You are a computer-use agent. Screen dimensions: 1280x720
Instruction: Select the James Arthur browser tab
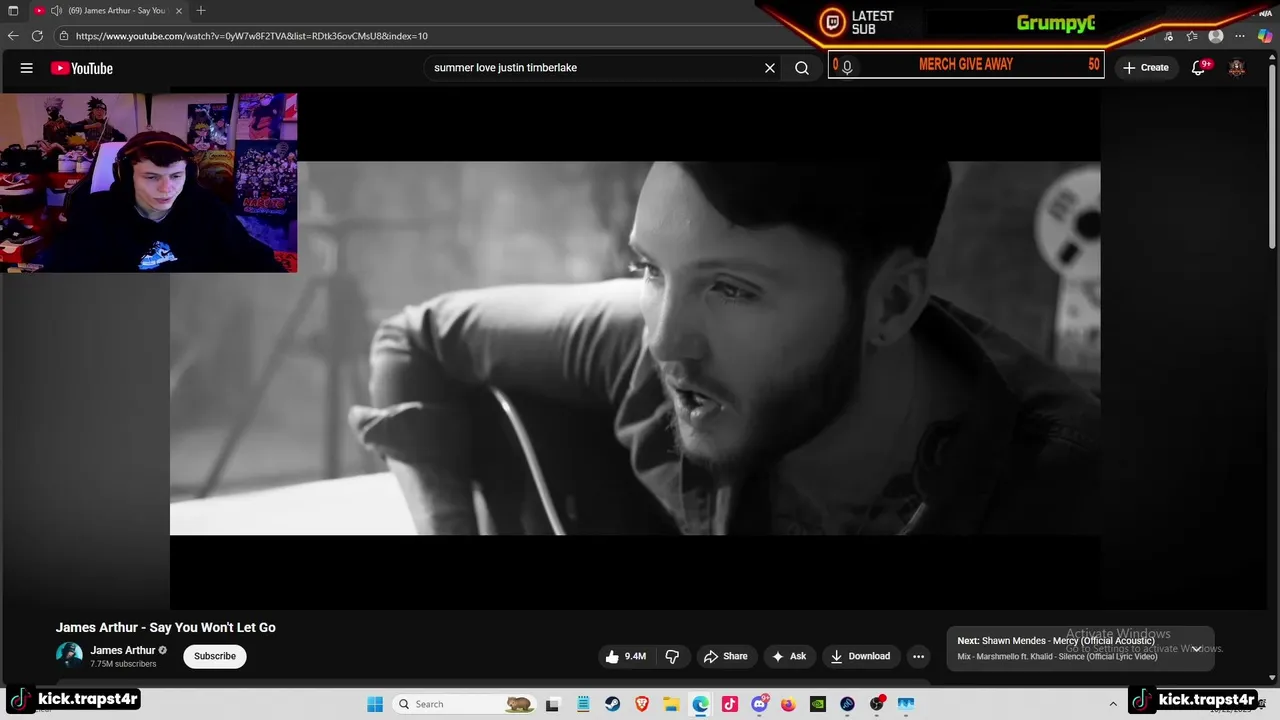[x=108, y=10]
